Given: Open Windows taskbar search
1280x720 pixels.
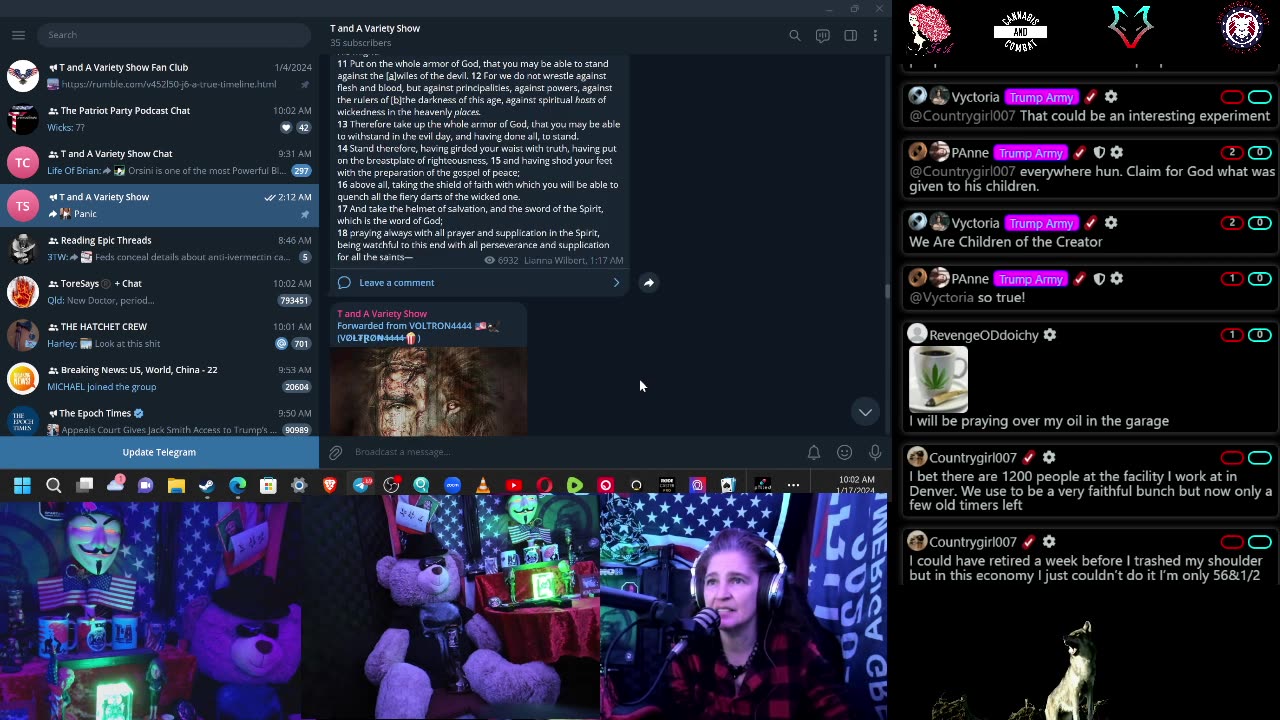Looking at the screenshot, I should pos(54,485).
